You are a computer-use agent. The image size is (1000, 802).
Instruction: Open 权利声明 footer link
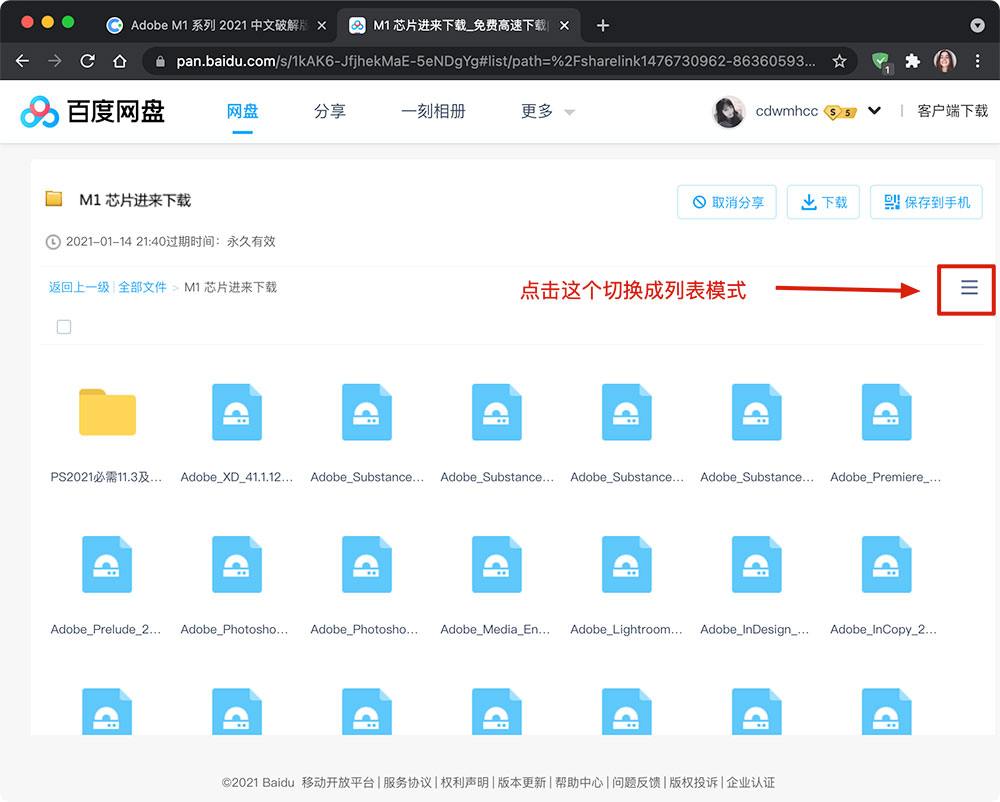(x=464, y=782)
